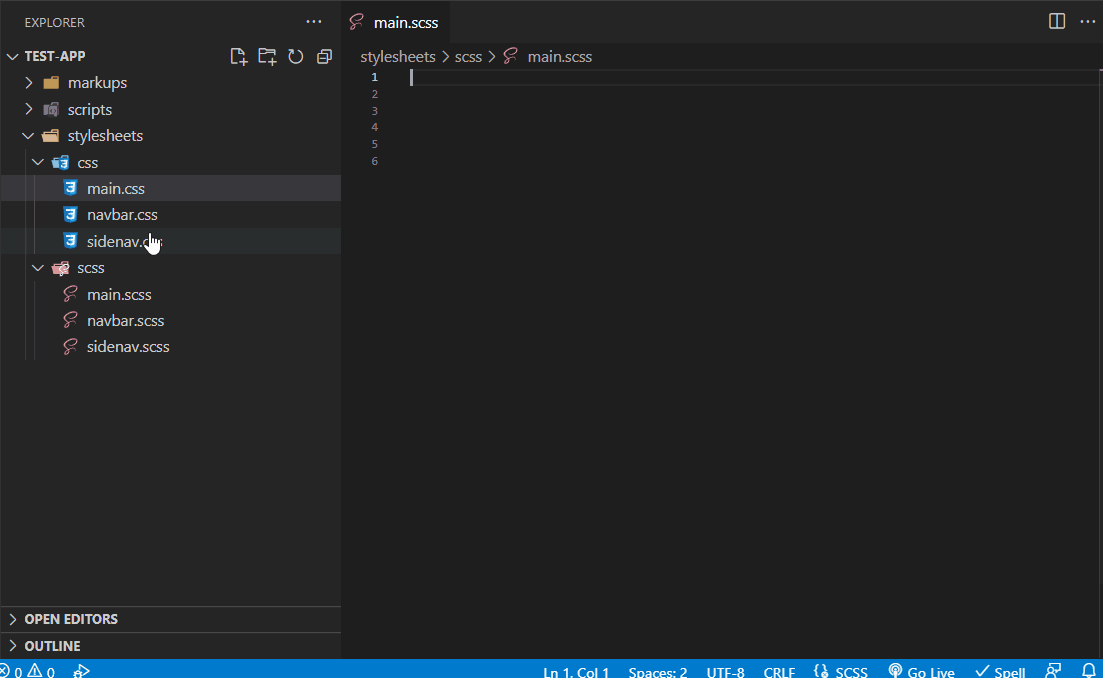Click the feedback icon in status bar
Screen dimensions: 1103x678
[x=1053, y=671]
